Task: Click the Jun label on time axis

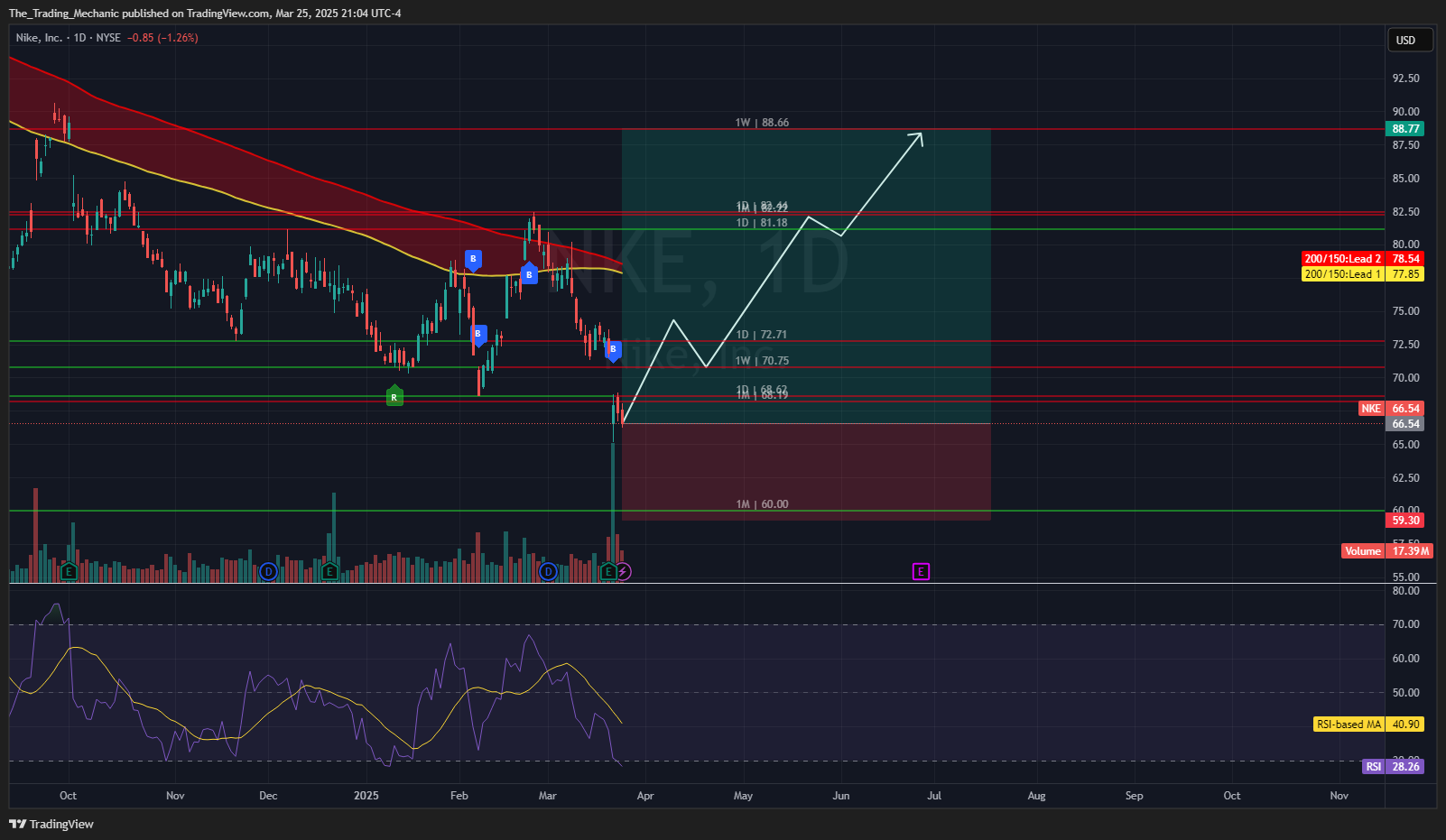Action: tap(841, 796)
